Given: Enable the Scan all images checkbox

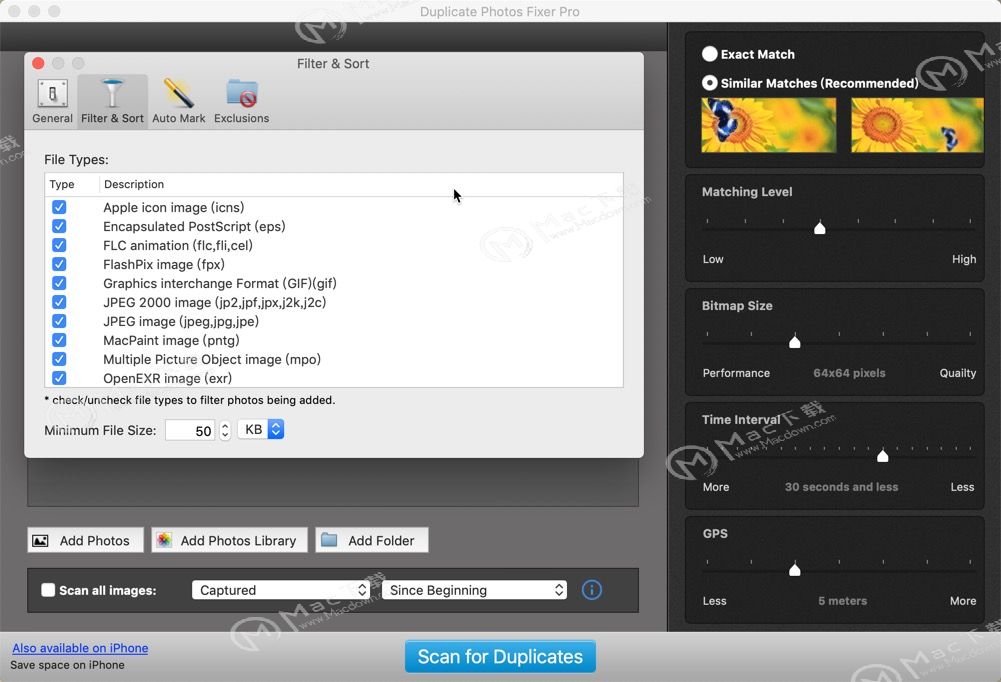Looking at the screenshot, I should (49, 590).
